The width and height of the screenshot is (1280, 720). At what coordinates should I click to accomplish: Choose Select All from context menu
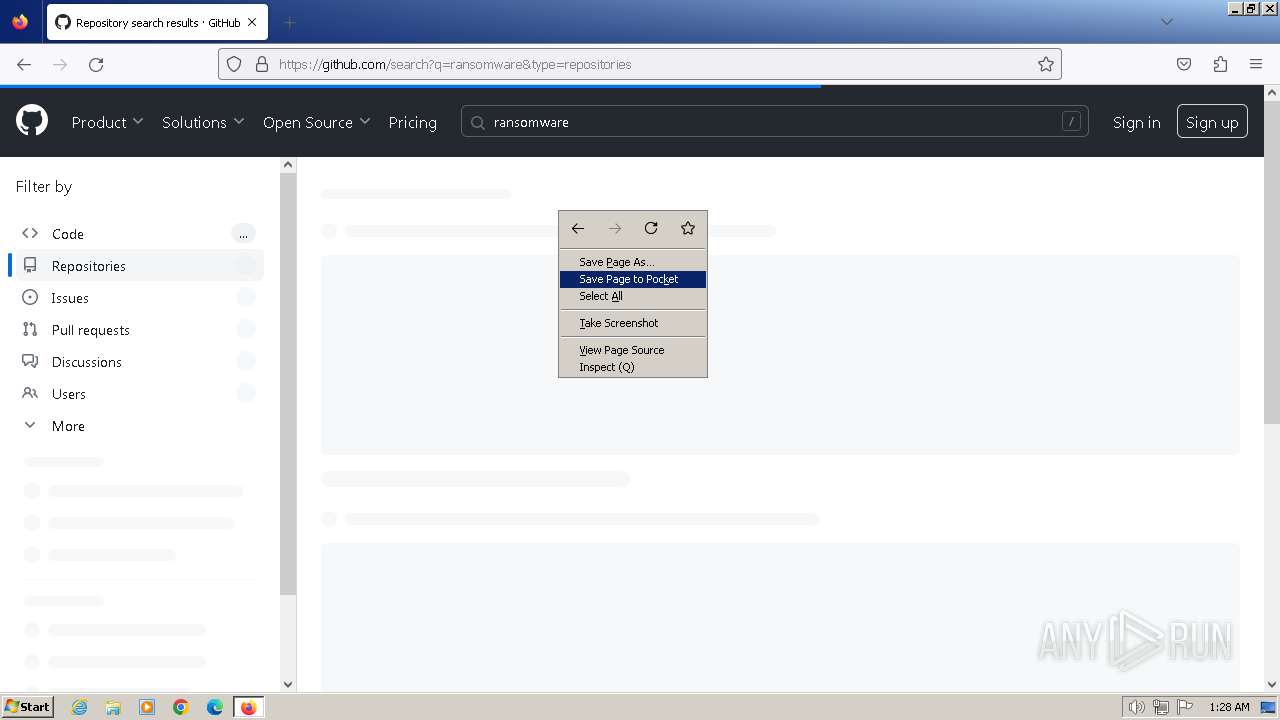pos(633,296)
